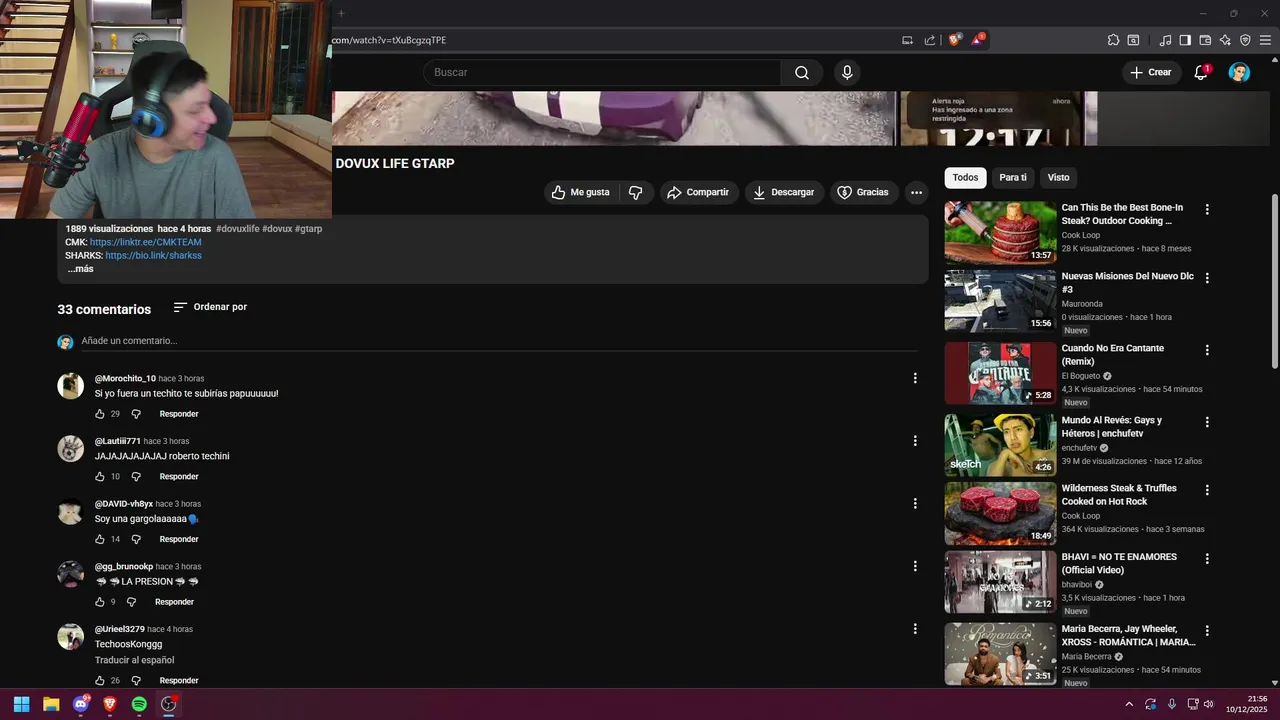Screen dimensions: 1280x720
Task: Open the browser hamburger menu
Action: point(1265,40)
